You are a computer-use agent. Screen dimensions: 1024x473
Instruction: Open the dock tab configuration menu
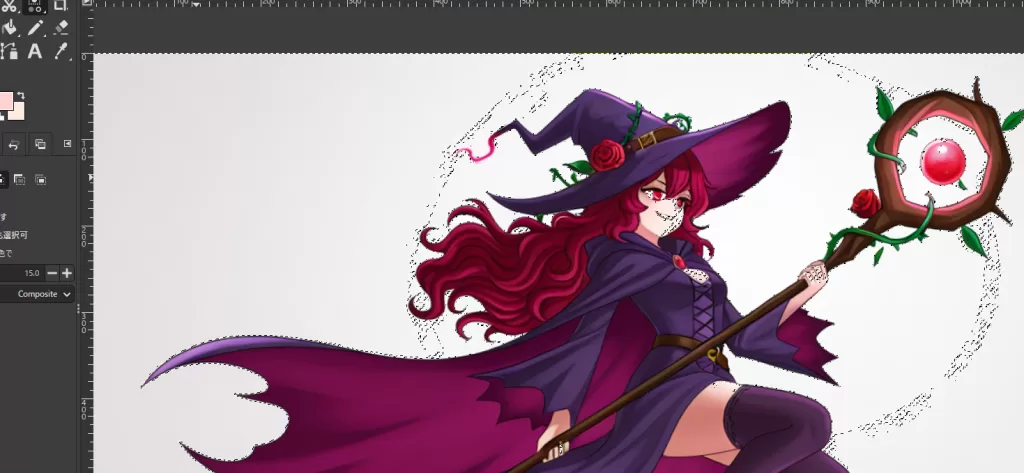[68, 144]
